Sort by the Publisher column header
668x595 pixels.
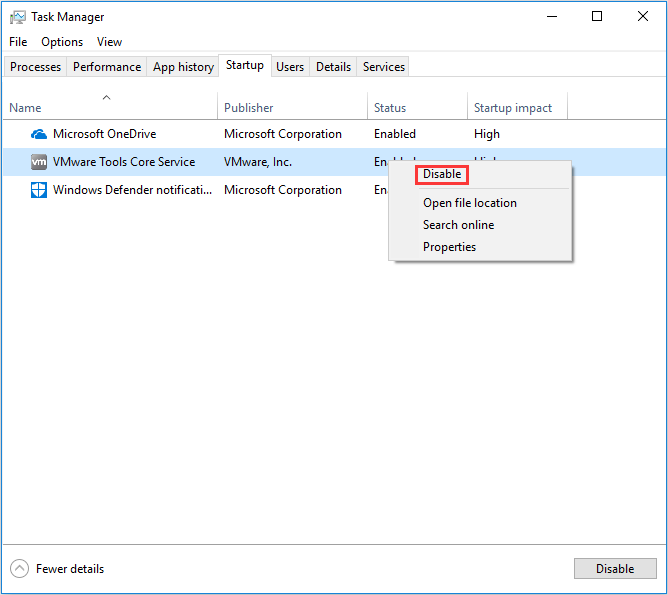[x=292, y=108]
